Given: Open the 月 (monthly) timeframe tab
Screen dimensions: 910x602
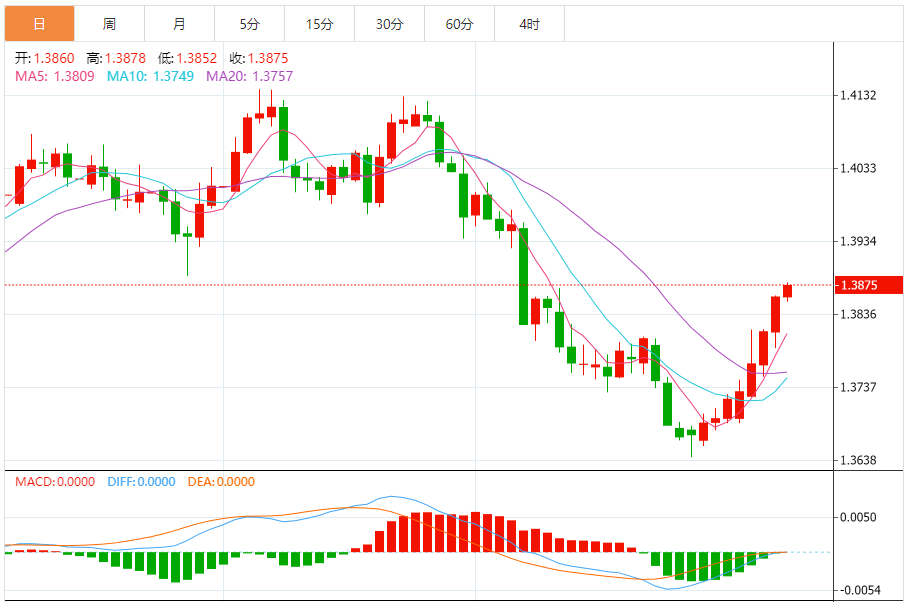Looking at the screenshot, I should pyautogui.click(x=179, y=23).
